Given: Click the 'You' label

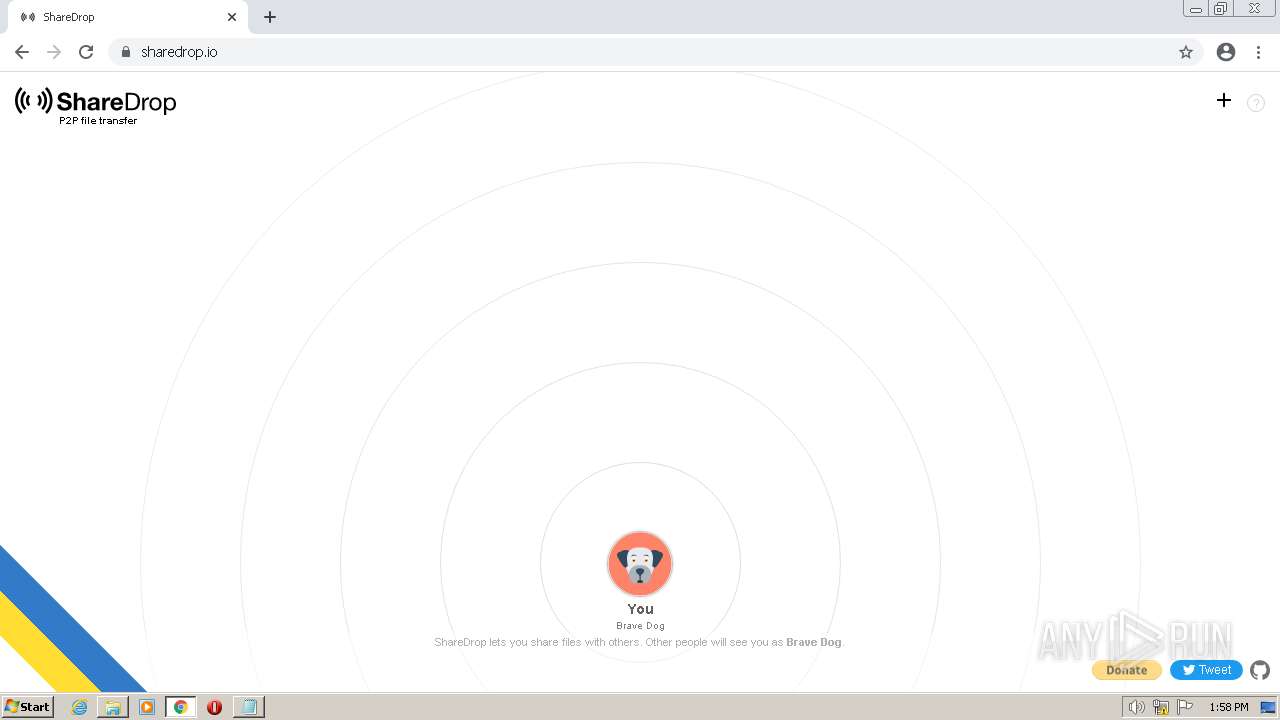Looking at the screenshot, I should (641, 609).
